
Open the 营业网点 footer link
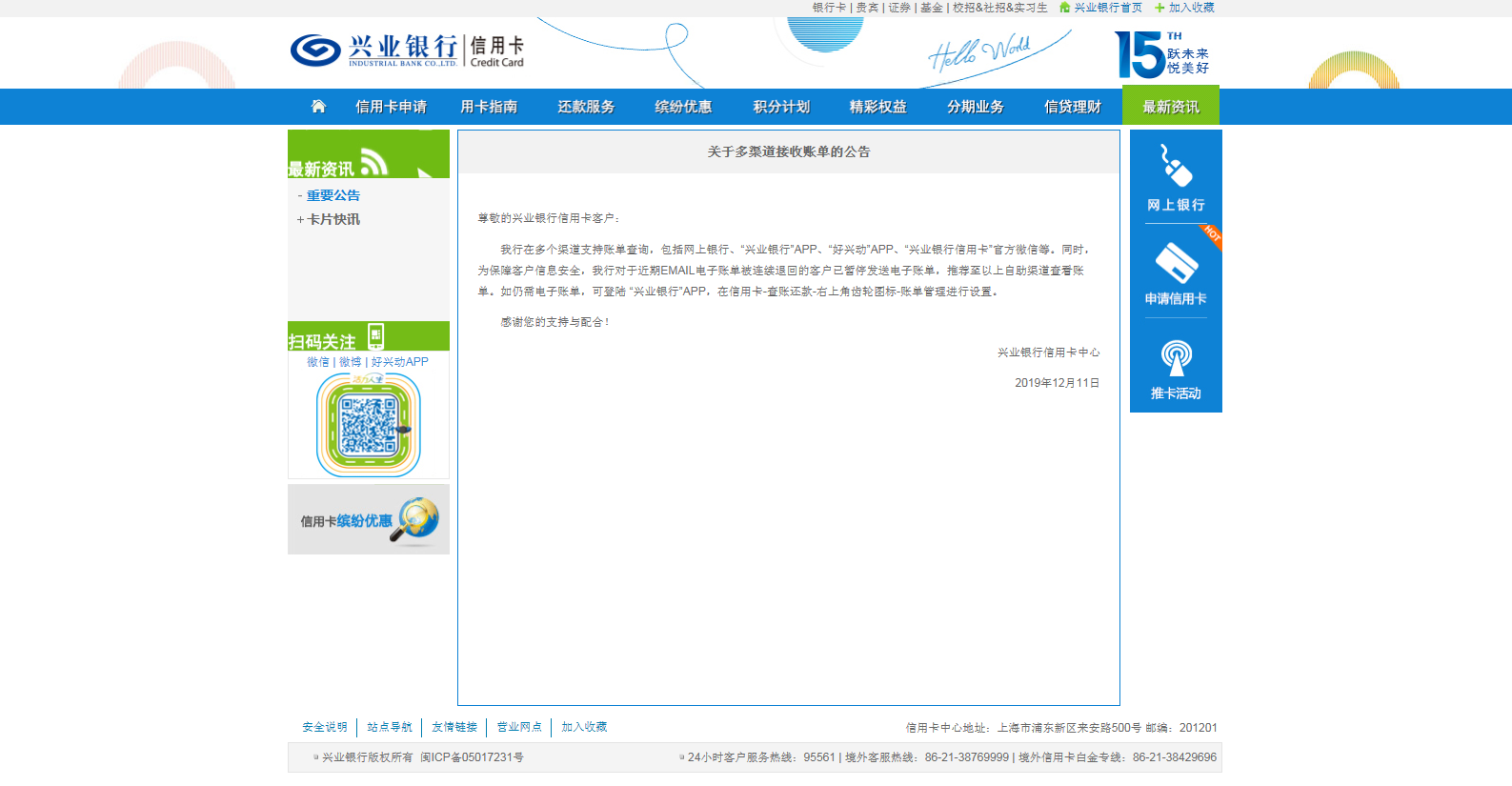tap(519, 727)
